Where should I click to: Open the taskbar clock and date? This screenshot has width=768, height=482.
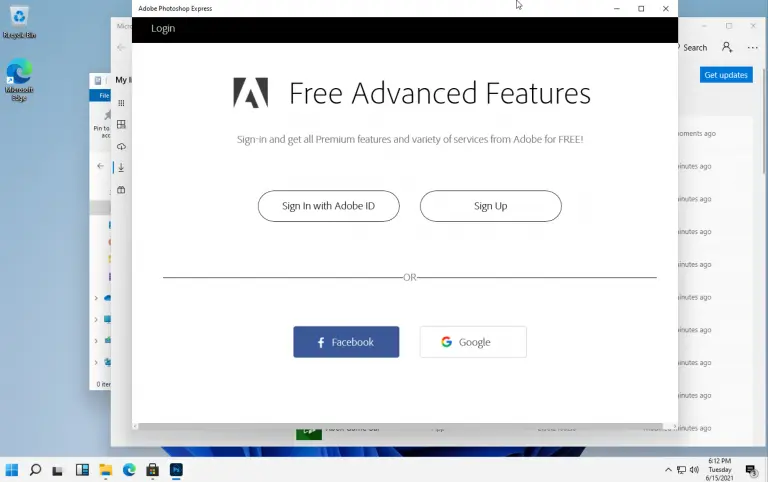(720, 470)
